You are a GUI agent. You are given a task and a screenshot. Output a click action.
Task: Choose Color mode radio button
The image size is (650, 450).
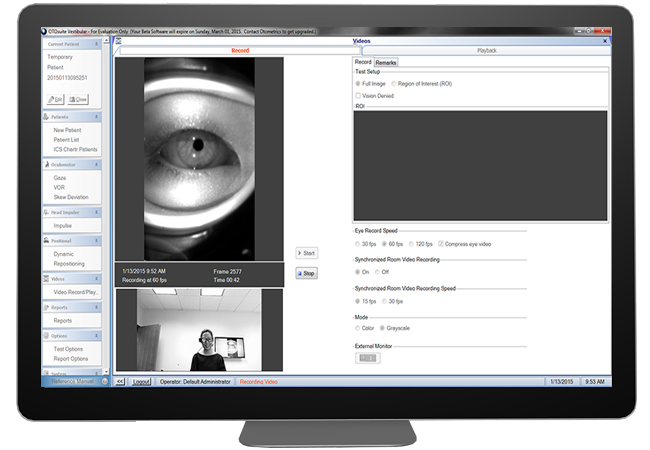tap(359, 327)
